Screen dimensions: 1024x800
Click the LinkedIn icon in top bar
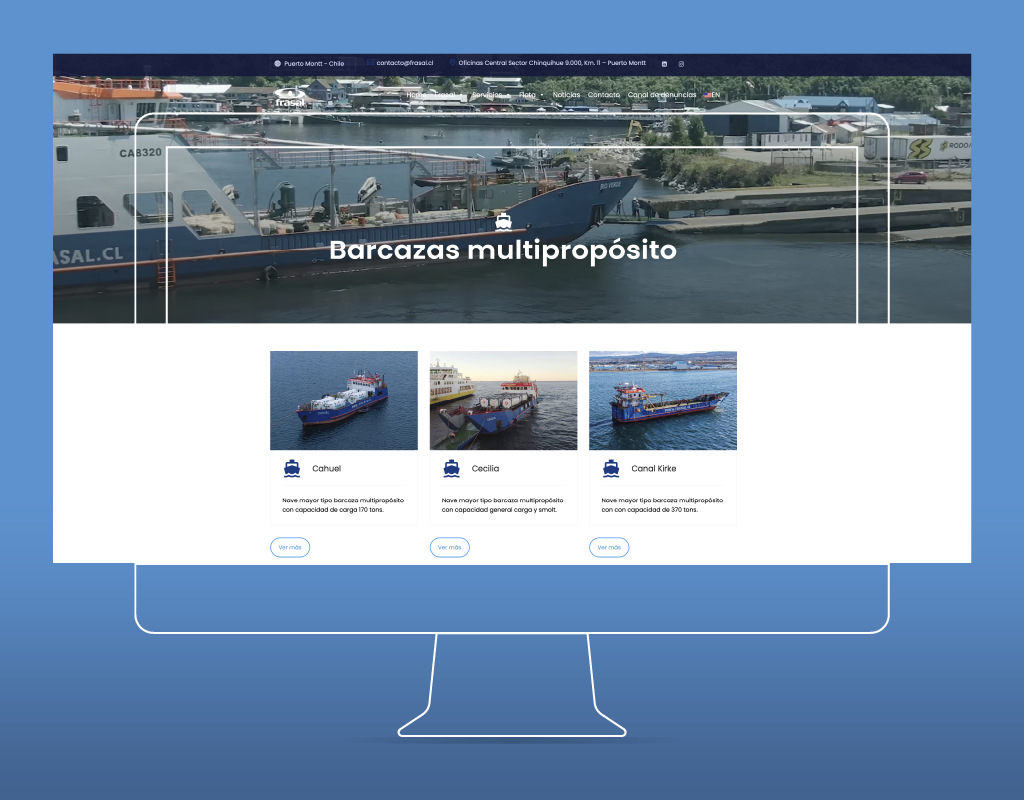[665, 64]
